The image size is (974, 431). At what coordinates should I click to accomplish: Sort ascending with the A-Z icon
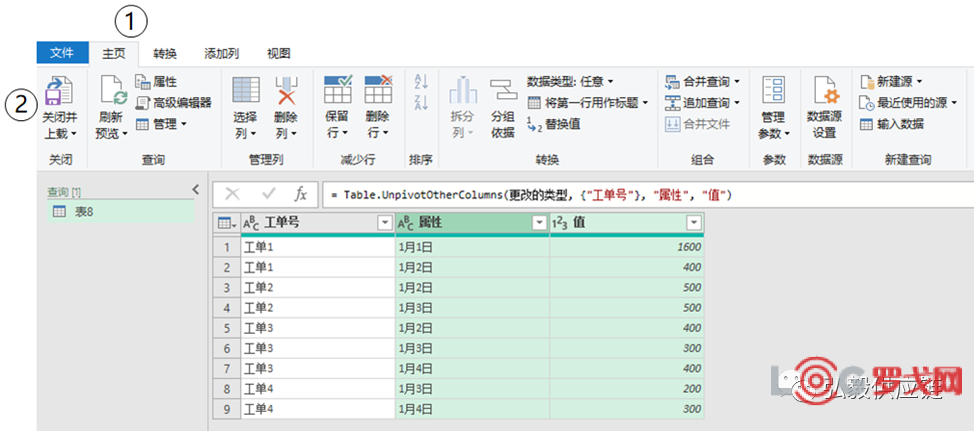coord(421,82)
